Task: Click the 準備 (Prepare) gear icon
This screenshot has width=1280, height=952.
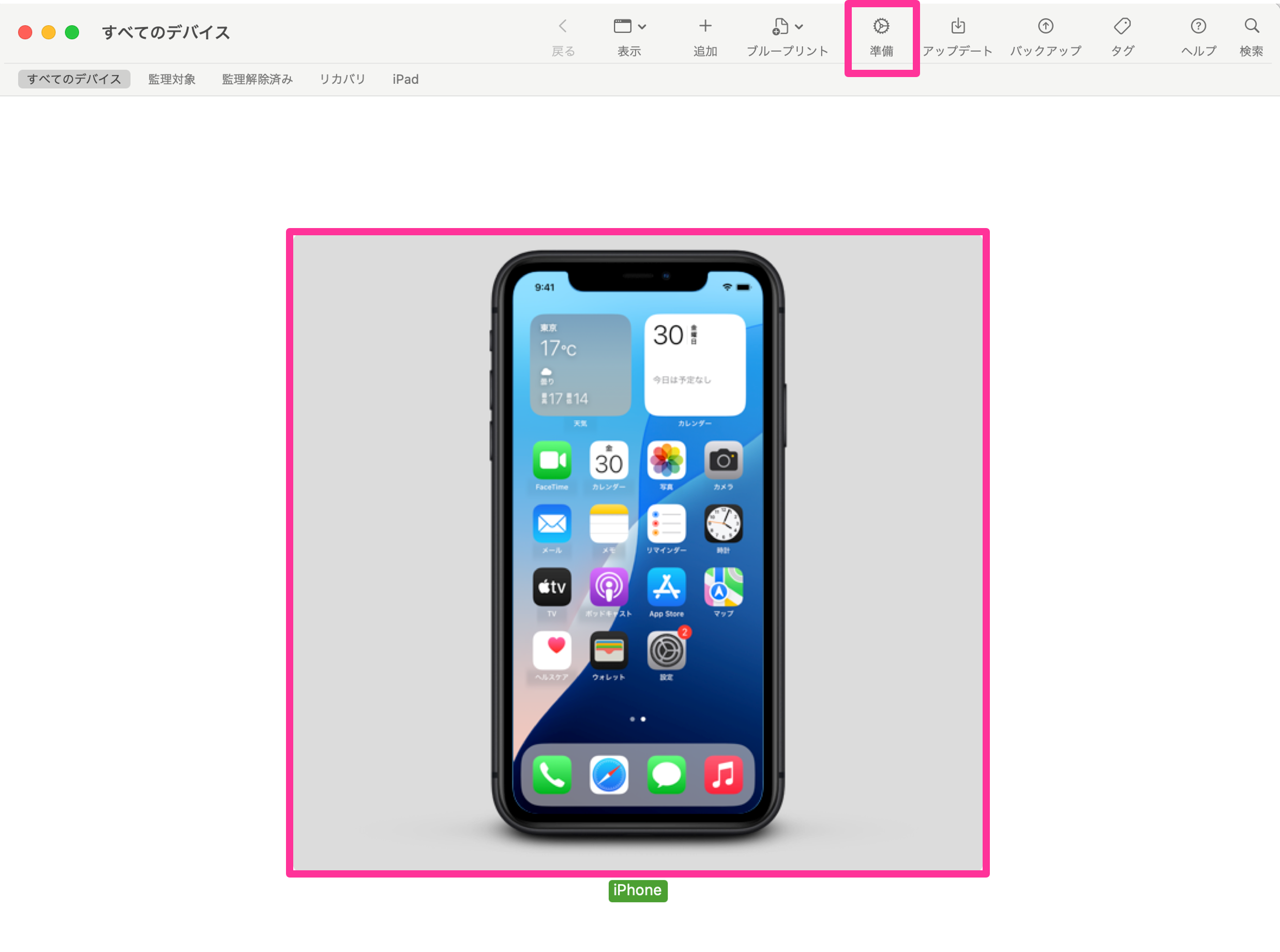Action: click(x=881, y=26)
